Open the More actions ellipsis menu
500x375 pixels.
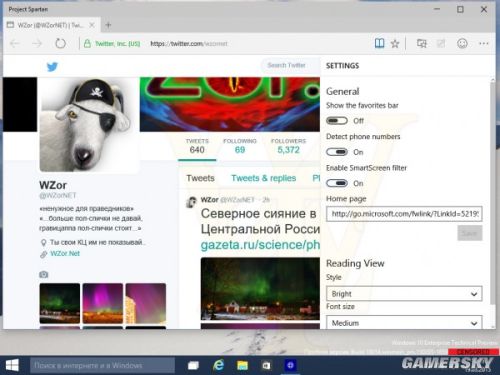(483, 43)
